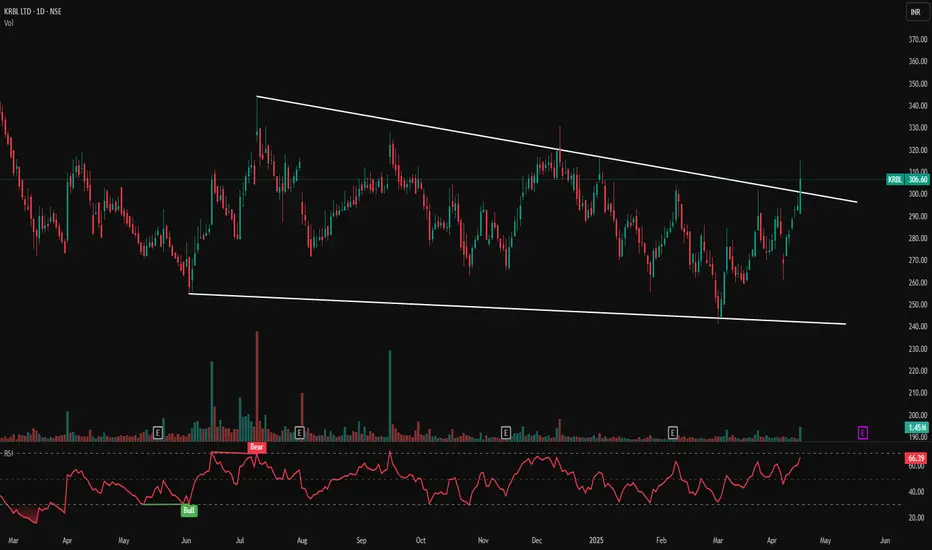The width and height of the screenshot is (932, 550).
Task: Click the 320.00 price axis label
Action: coord(918,150)
